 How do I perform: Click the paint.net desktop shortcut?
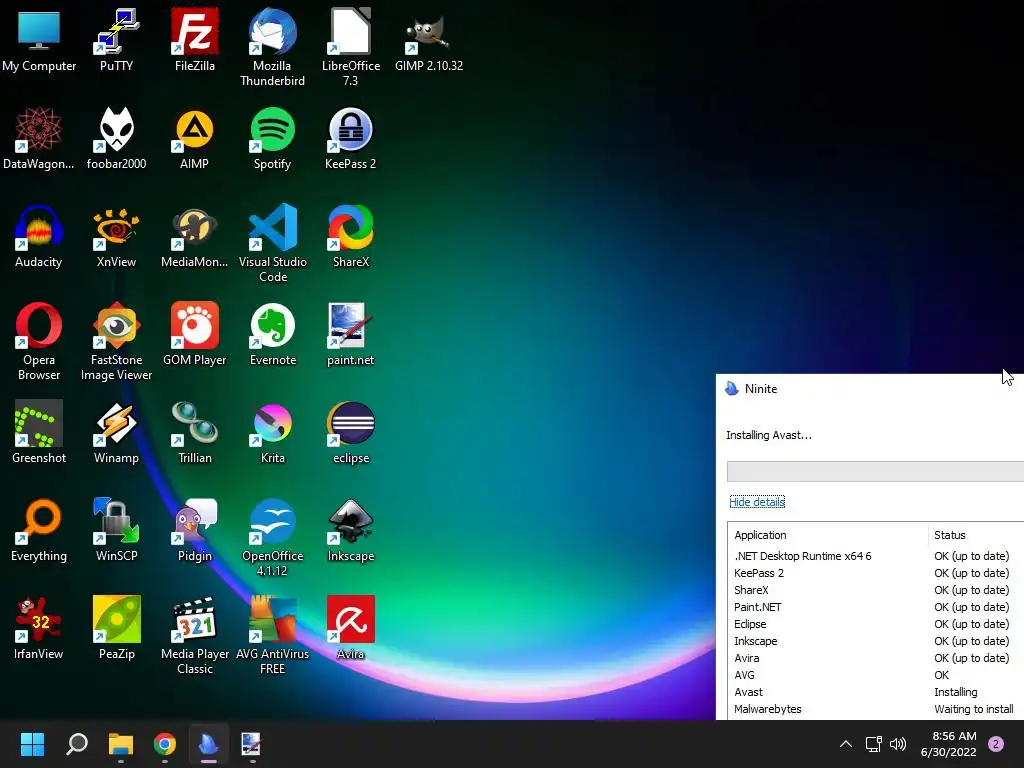tap(351, 334)
